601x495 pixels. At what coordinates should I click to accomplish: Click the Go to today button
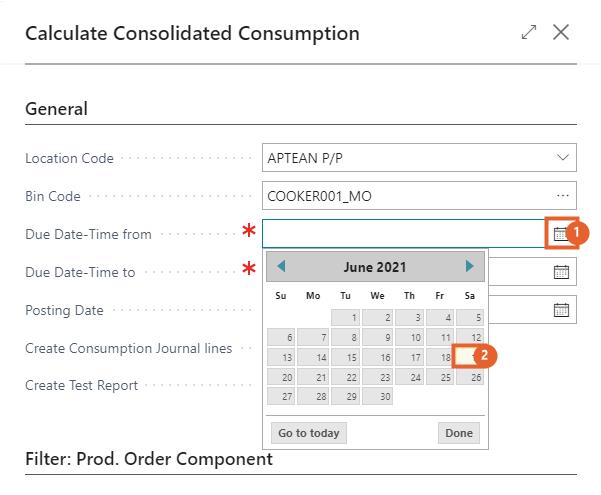[309, 433]
